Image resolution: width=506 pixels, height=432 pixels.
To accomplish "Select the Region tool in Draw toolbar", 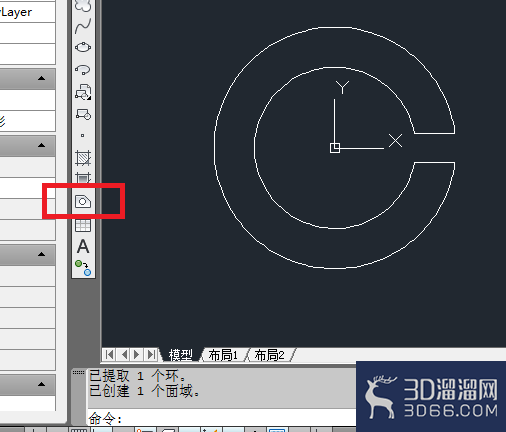I will [83, 201].
